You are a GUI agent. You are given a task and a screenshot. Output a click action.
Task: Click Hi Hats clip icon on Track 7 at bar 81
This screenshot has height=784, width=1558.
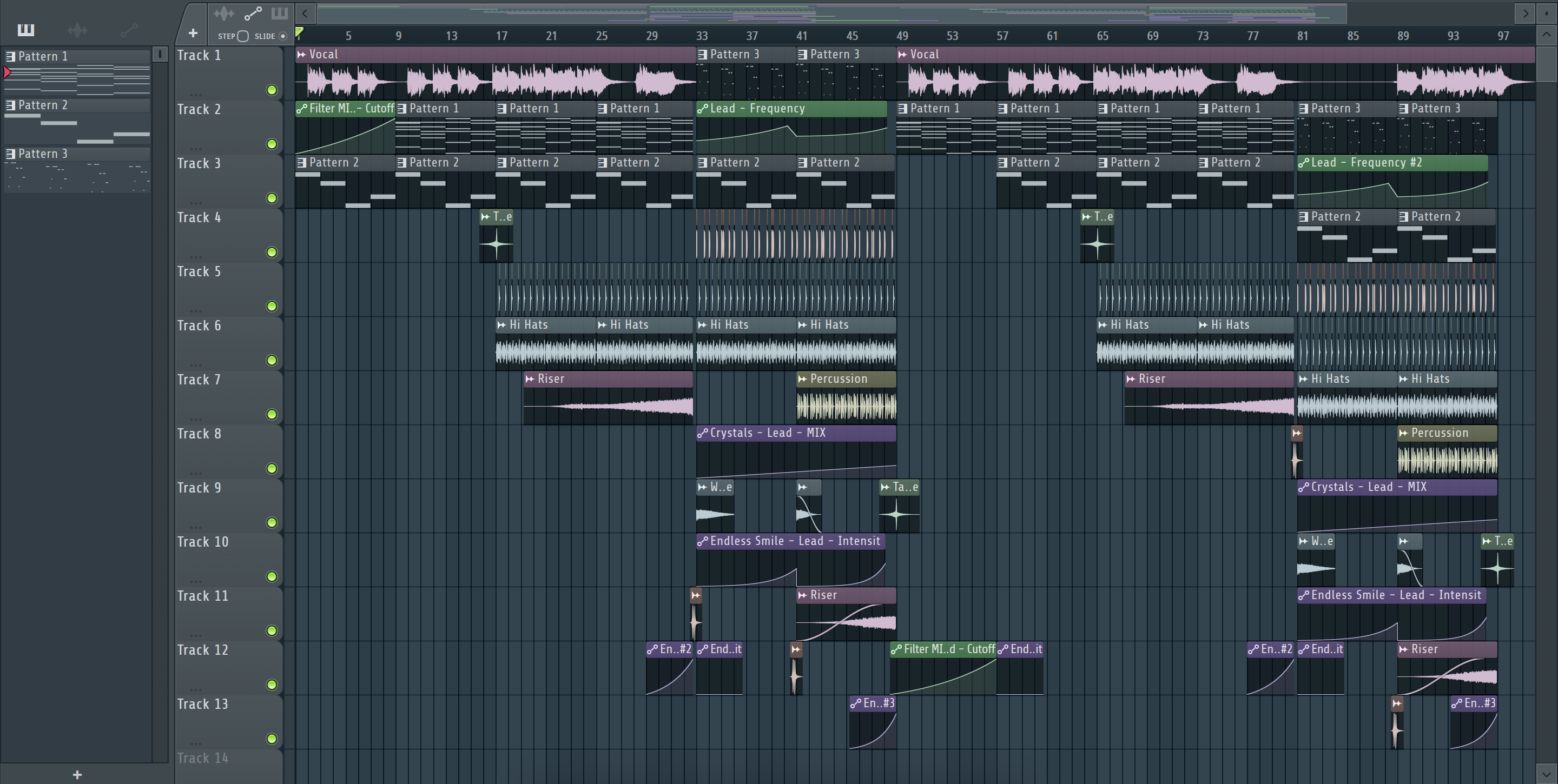[x=1303, y=379]
